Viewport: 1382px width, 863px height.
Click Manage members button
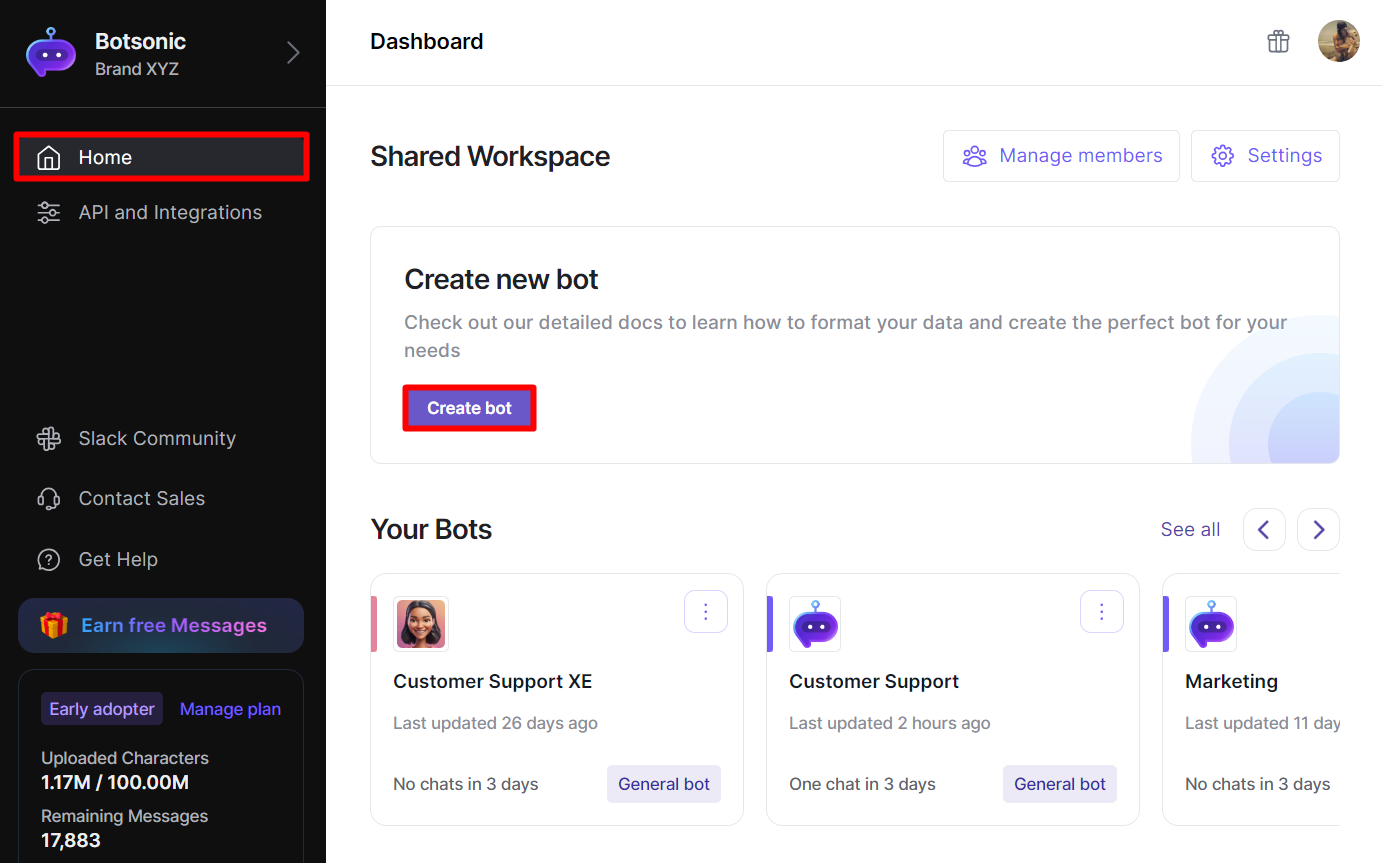pyautogui.click(x=1061, y=156)
